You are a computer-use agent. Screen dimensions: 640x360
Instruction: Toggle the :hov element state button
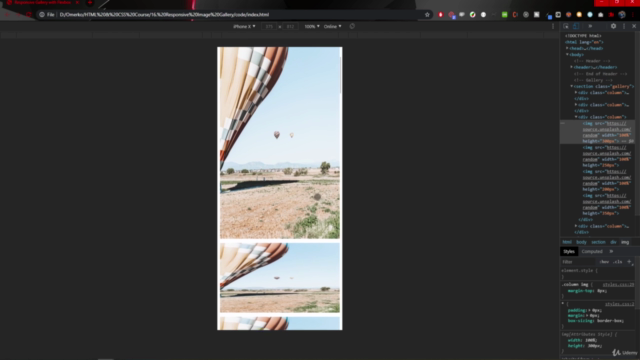(x=604, y=262)
